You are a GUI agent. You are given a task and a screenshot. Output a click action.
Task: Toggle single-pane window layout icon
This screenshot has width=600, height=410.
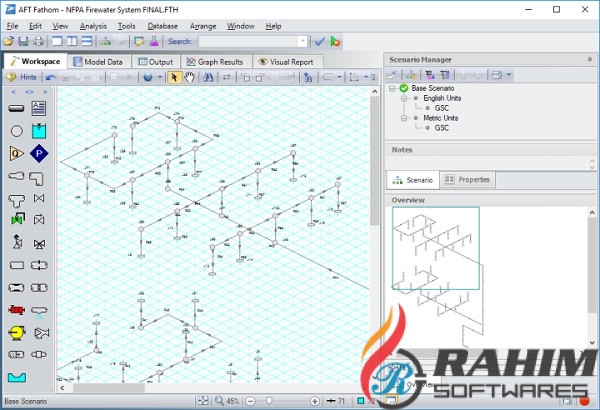(x=57, y=41)
